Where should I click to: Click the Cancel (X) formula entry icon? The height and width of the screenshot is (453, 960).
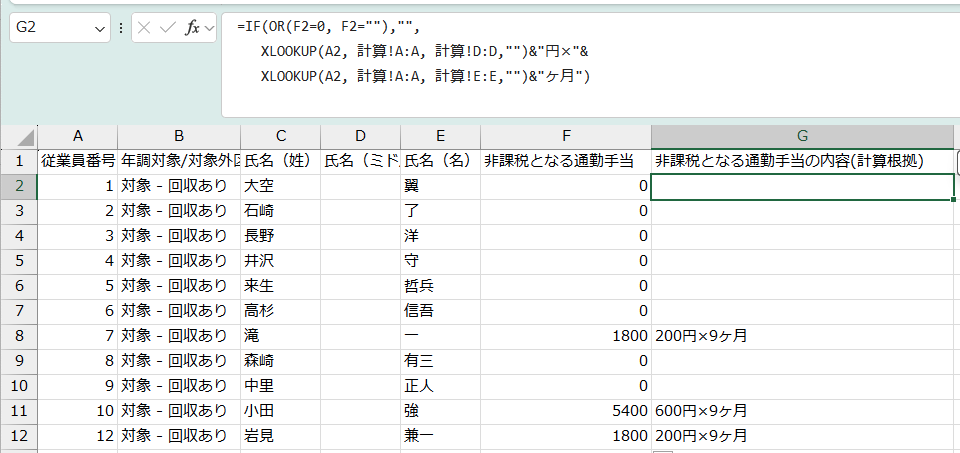[x=144, y=29]
